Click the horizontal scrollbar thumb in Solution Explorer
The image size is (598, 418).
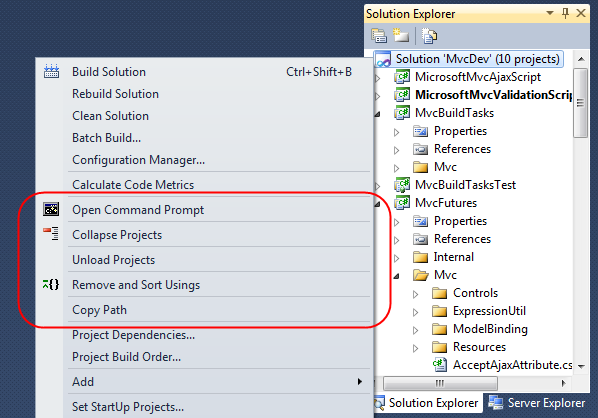click(x=440, y=383)
